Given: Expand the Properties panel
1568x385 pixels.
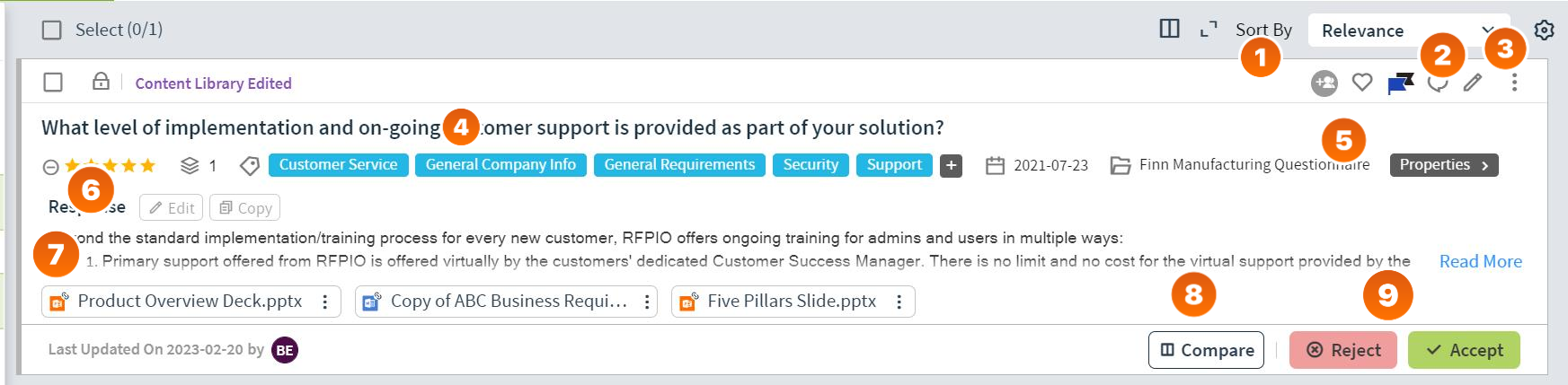Looking at the screenshot, I should click(x=1444, y=165).
